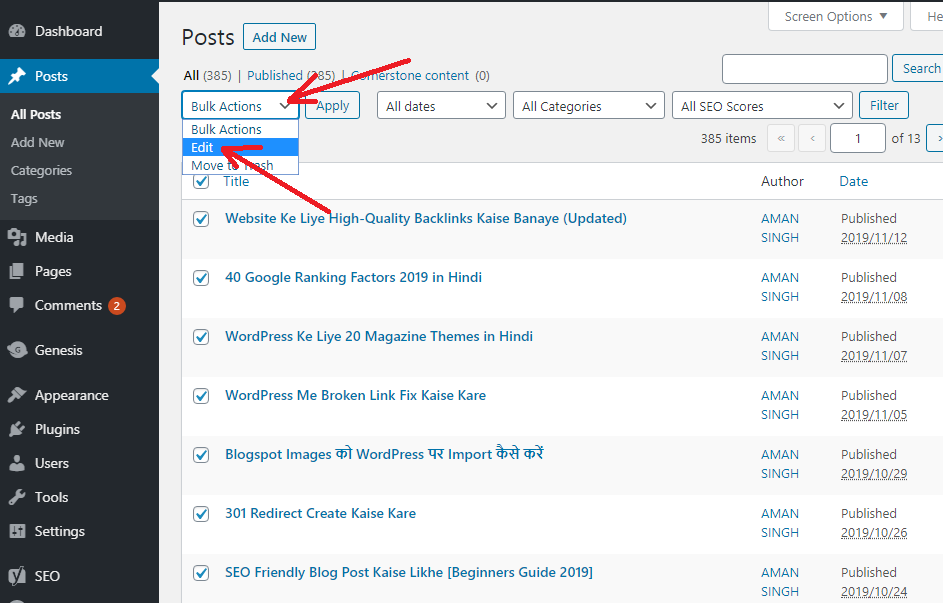This screenshot has width=943, height=603.
Task: Click the Search posts button
Action: [918, 69]
